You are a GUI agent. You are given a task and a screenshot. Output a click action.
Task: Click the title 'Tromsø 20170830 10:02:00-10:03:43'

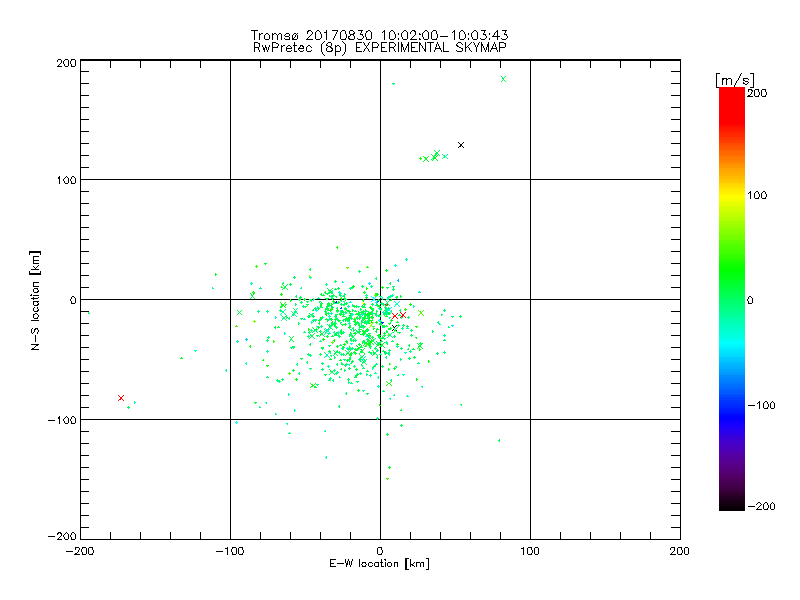pos(379,35)
